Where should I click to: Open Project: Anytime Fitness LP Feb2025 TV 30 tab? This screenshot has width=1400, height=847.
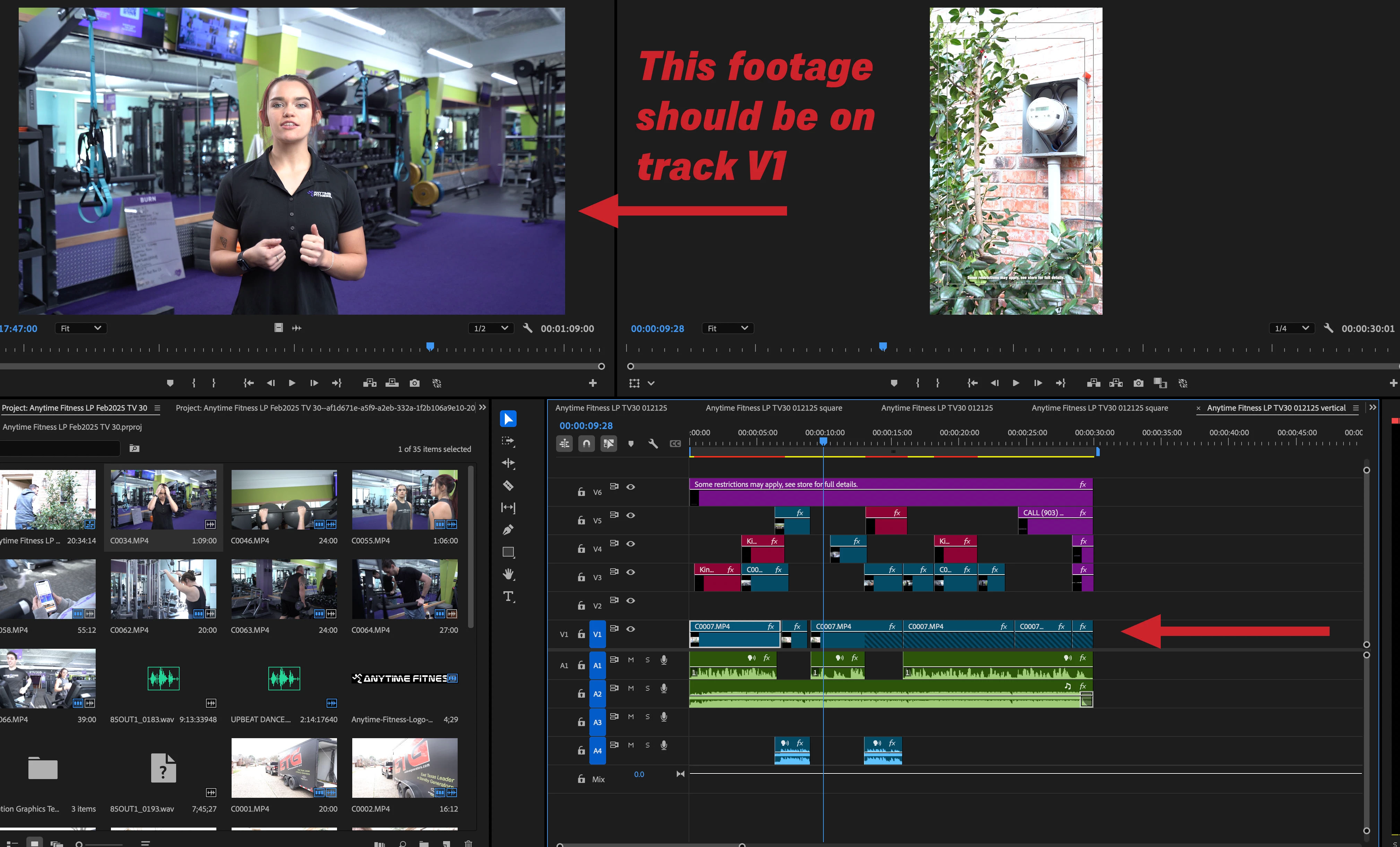point(75,408)
